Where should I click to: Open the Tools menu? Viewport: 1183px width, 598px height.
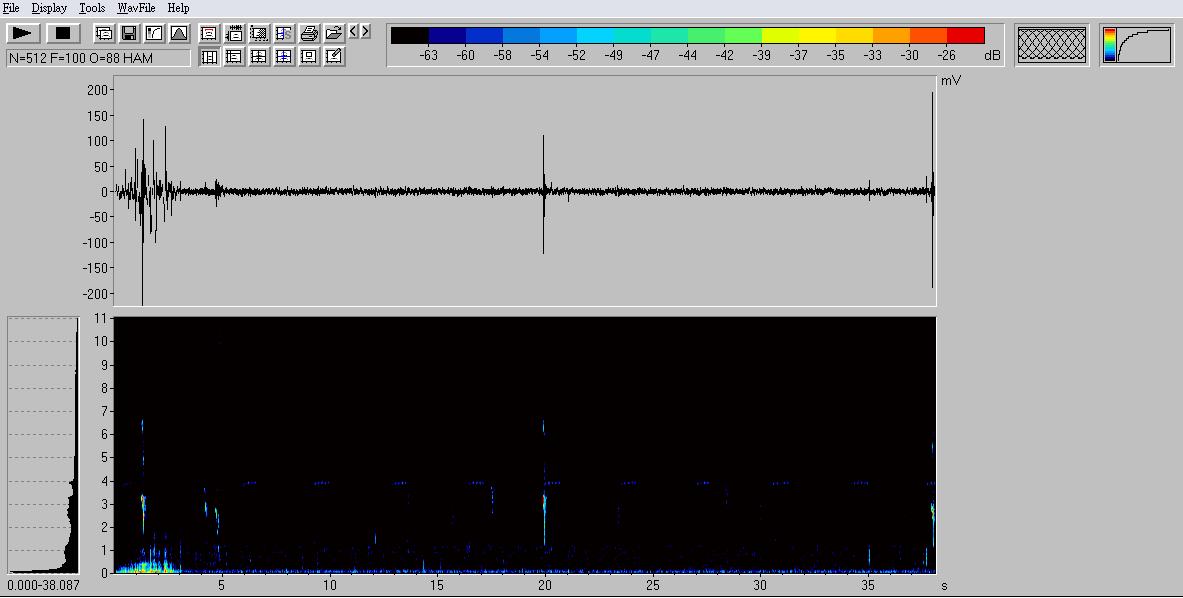tap(92, 8)
